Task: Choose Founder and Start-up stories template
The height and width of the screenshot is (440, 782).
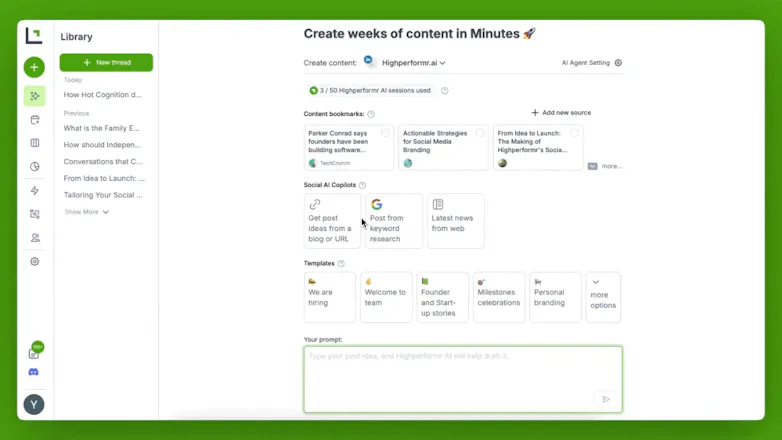Action: point(442,297)
